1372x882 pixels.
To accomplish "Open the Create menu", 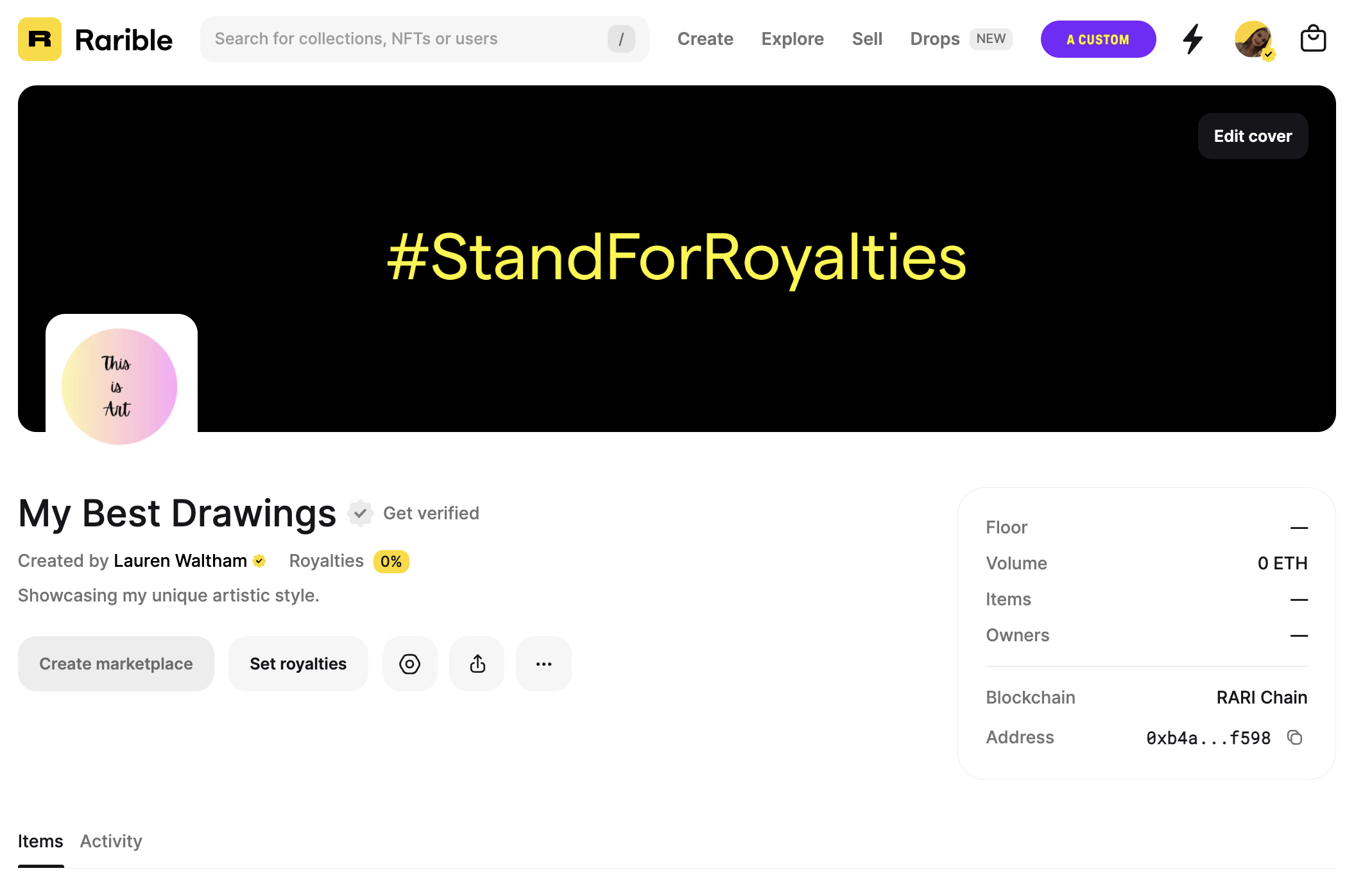I will tap(705, 39).
